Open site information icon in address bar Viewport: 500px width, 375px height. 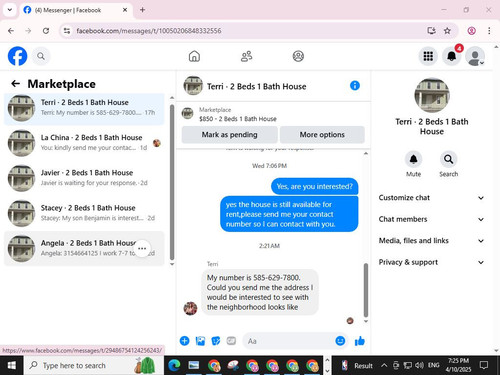pos(67,31)
